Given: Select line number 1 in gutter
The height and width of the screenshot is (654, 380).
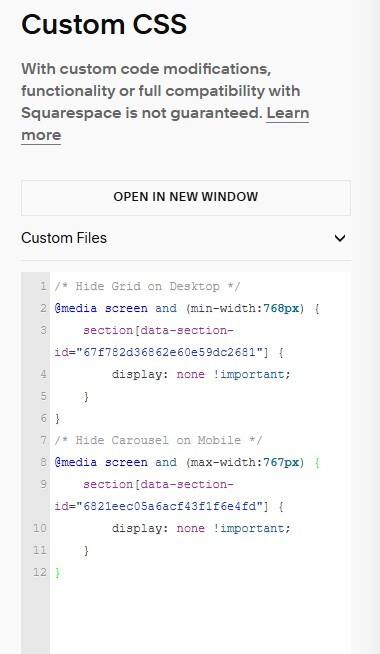Looking at the screenshot, I should click(x=43, y=287).
